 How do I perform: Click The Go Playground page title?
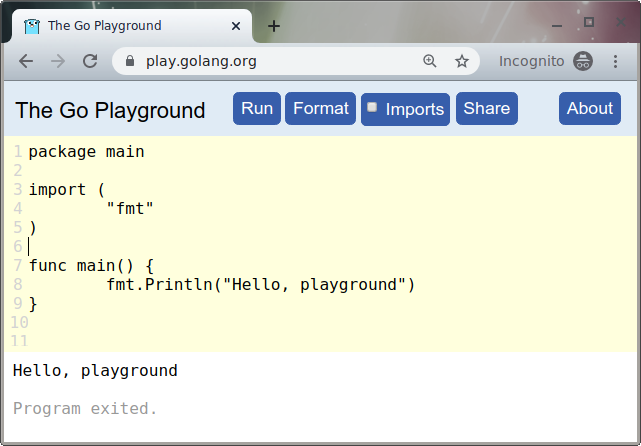(x=110, y=110)
